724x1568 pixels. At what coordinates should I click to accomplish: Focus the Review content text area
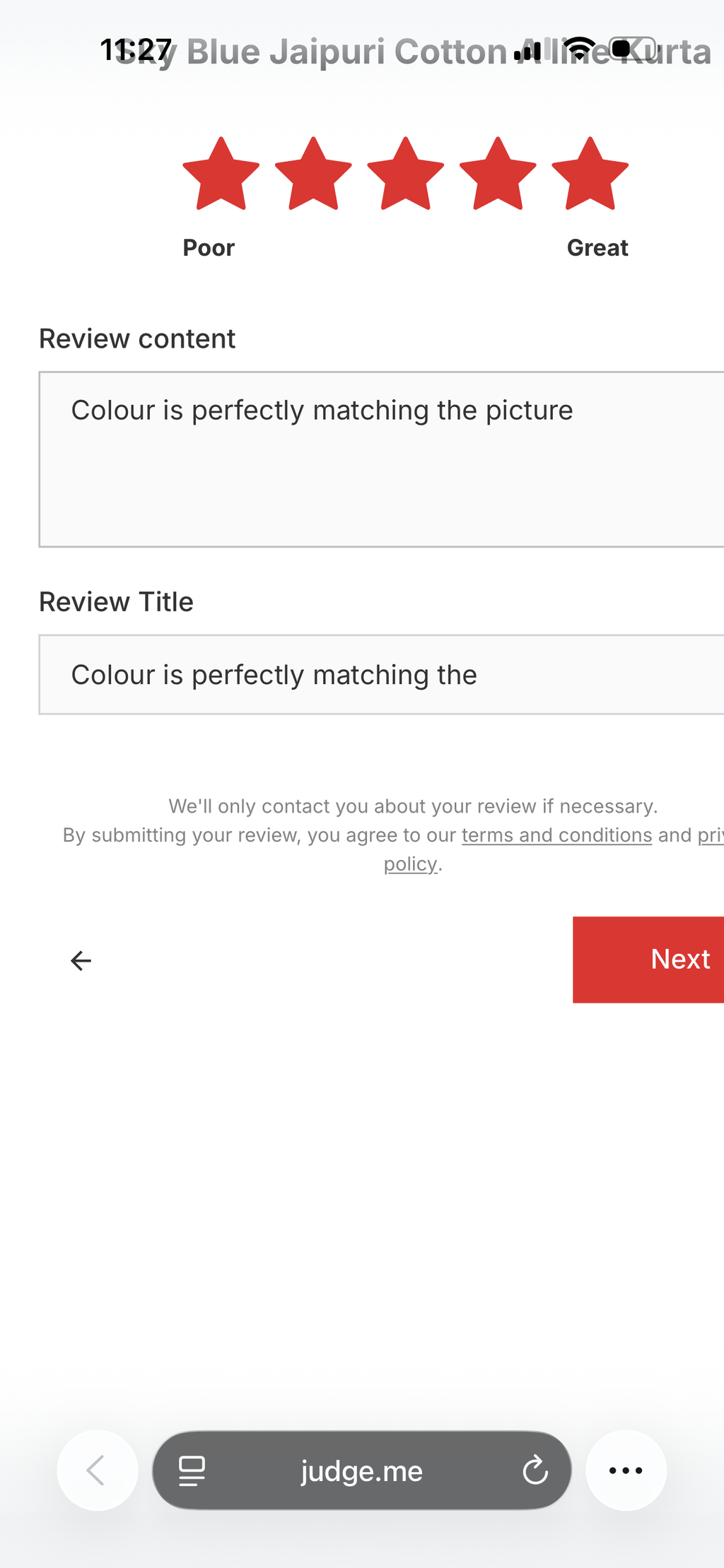pos(382,459)
